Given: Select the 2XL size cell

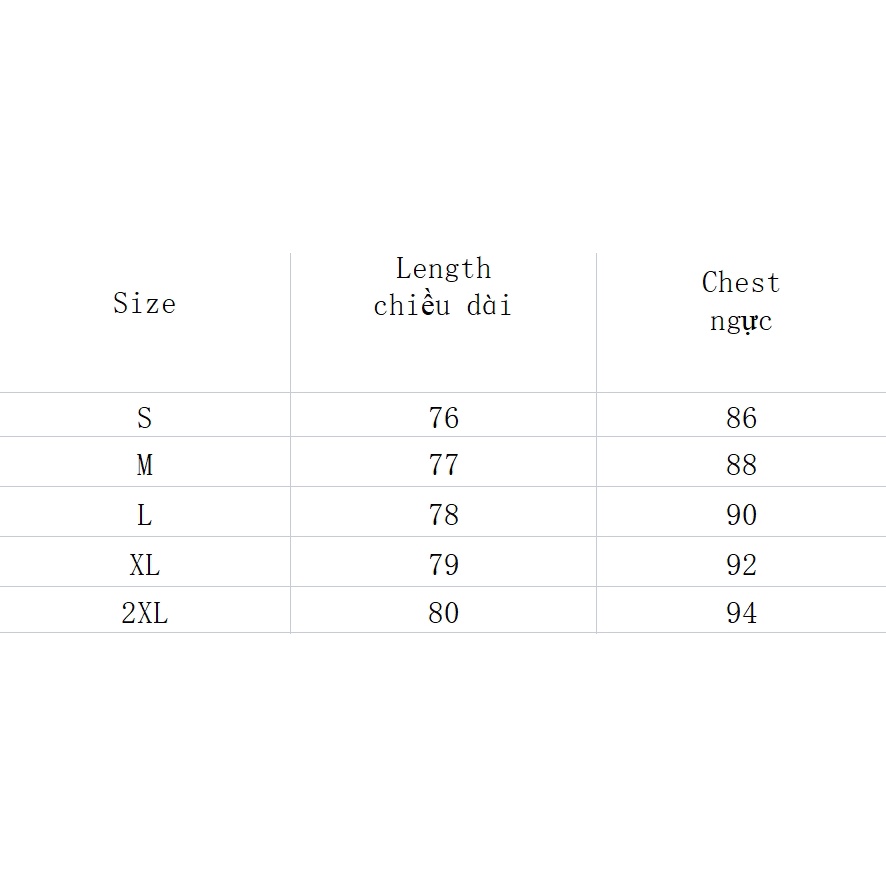Looking at the screenshot, I should [145, 610].
